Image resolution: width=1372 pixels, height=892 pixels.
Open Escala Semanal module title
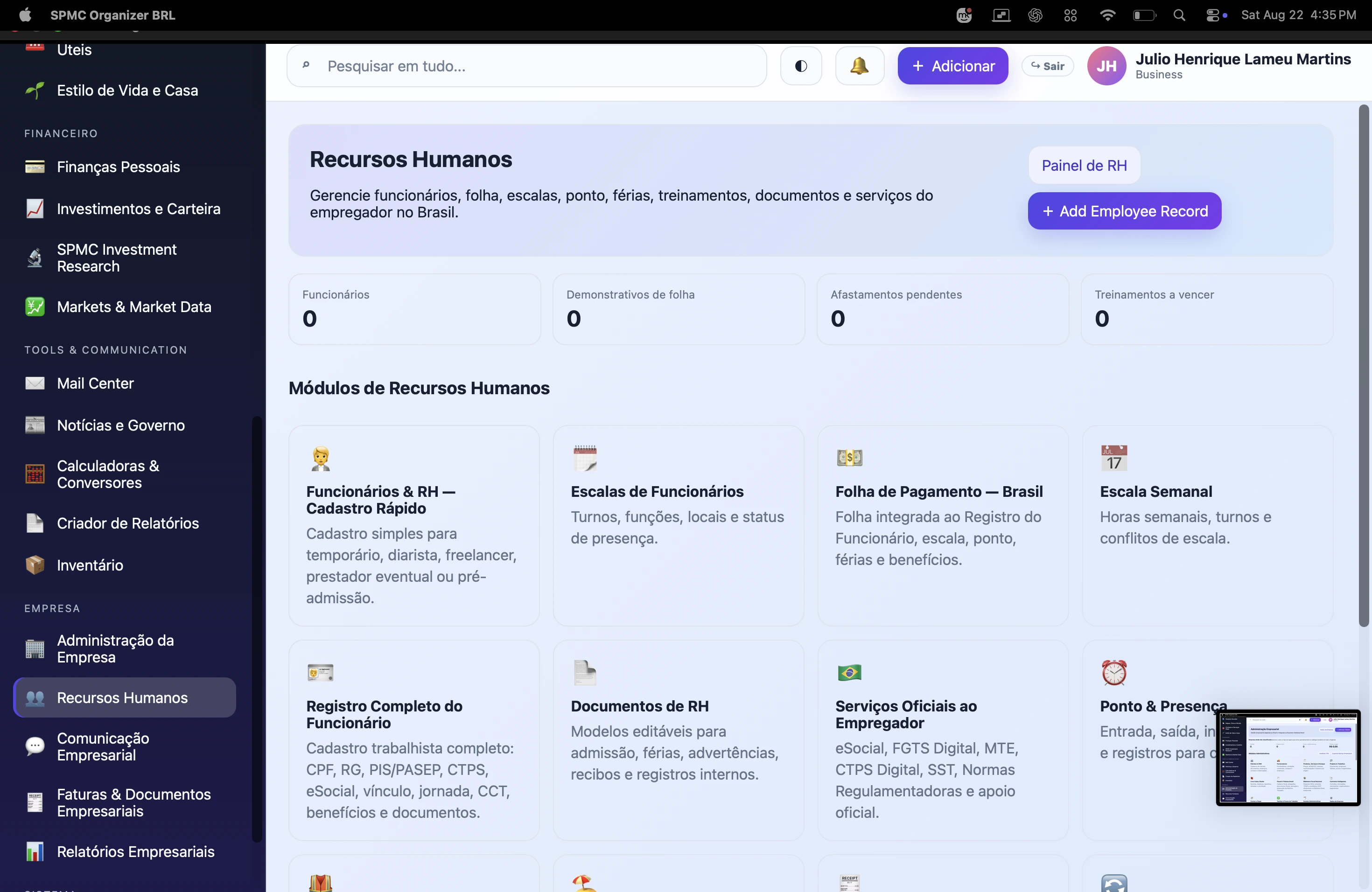1156,492
